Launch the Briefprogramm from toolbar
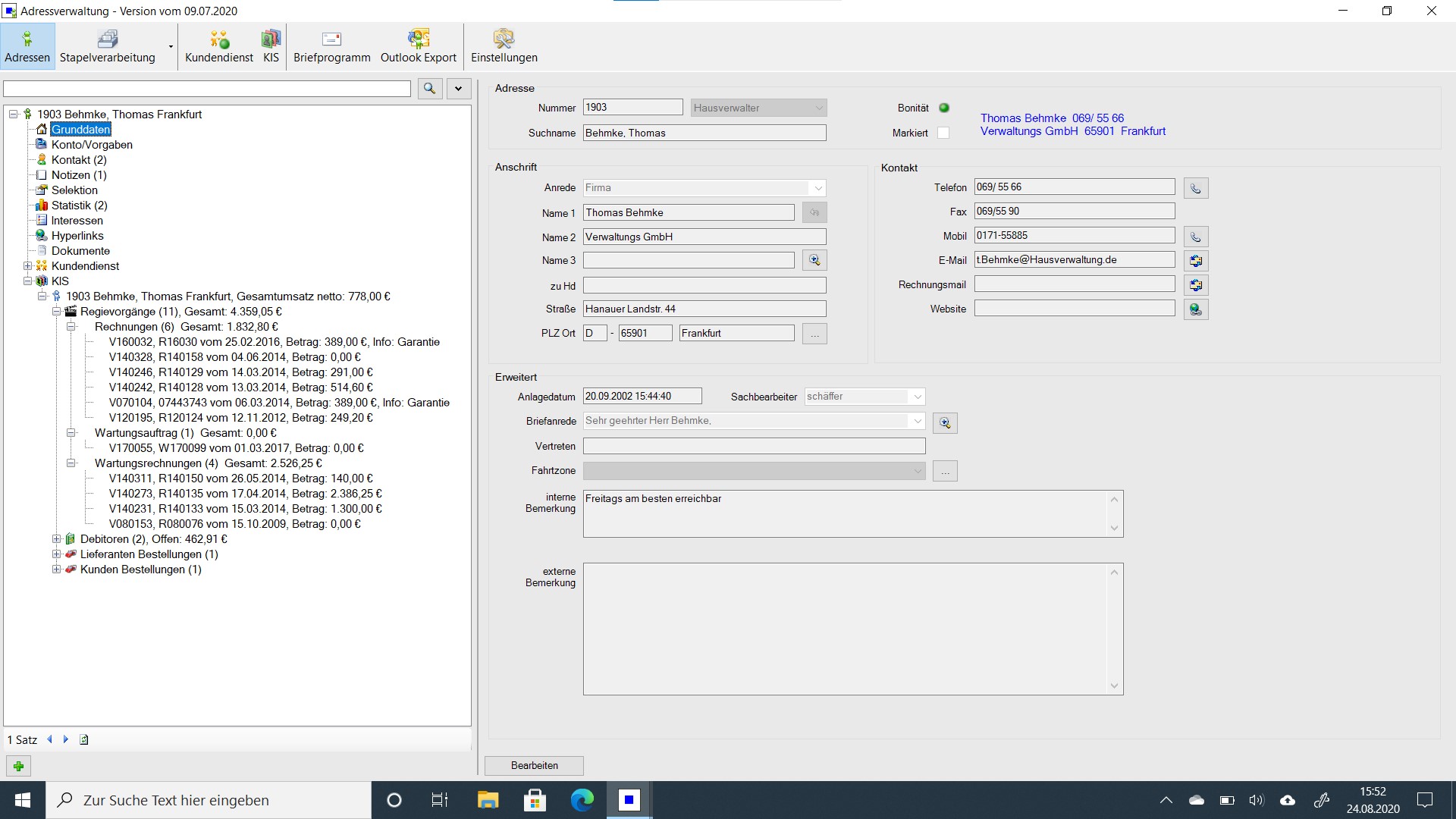This screenshot has height=819, width=1456. click(x=331, y=46)
